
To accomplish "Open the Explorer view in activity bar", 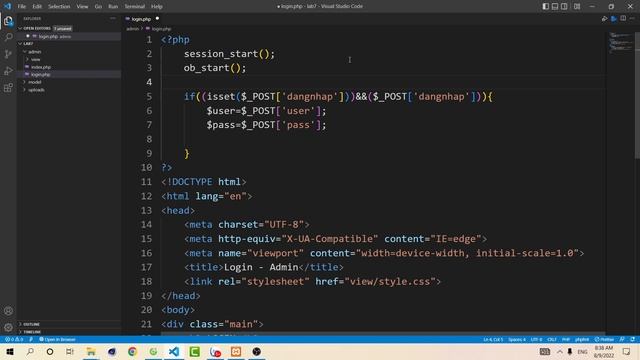I will [x=8, y=21].
